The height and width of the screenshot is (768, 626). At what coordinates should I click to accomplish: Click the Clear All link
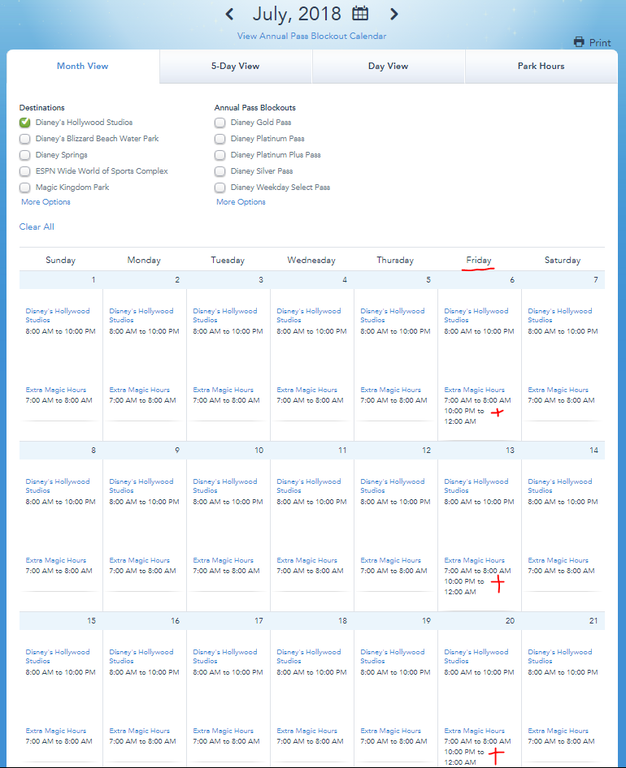pyautogui.click(x=37, y=227)
